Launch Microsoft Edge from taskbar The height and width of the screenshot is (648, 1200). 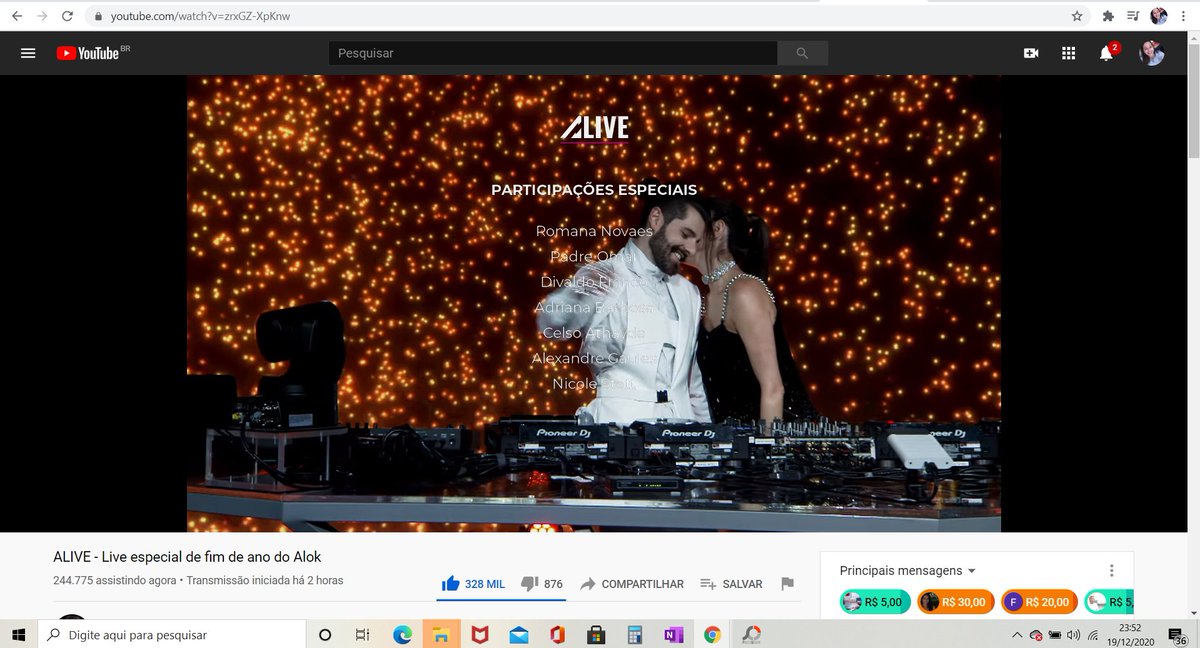pyautogui.click(x=402, y=634)
